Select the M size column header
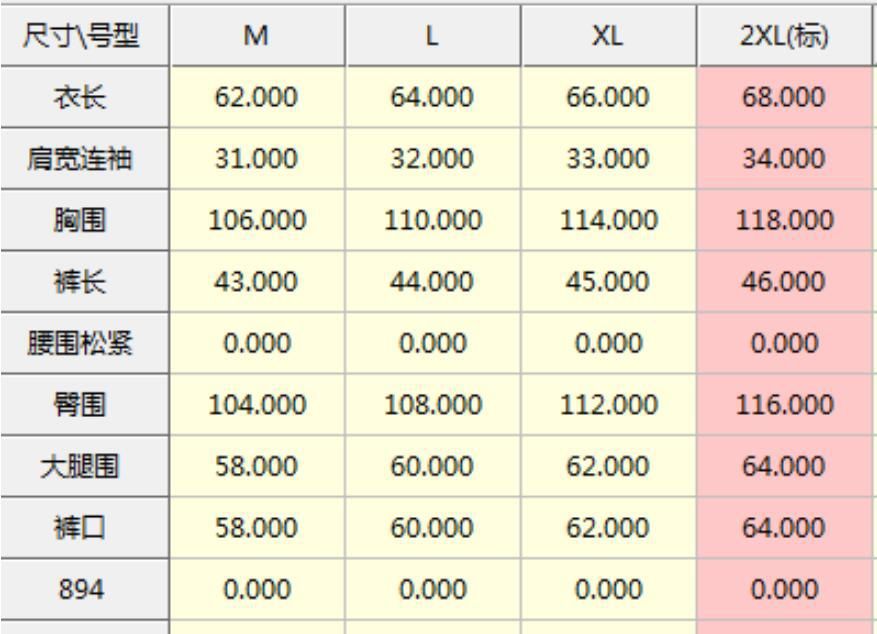 coord(257,36)
